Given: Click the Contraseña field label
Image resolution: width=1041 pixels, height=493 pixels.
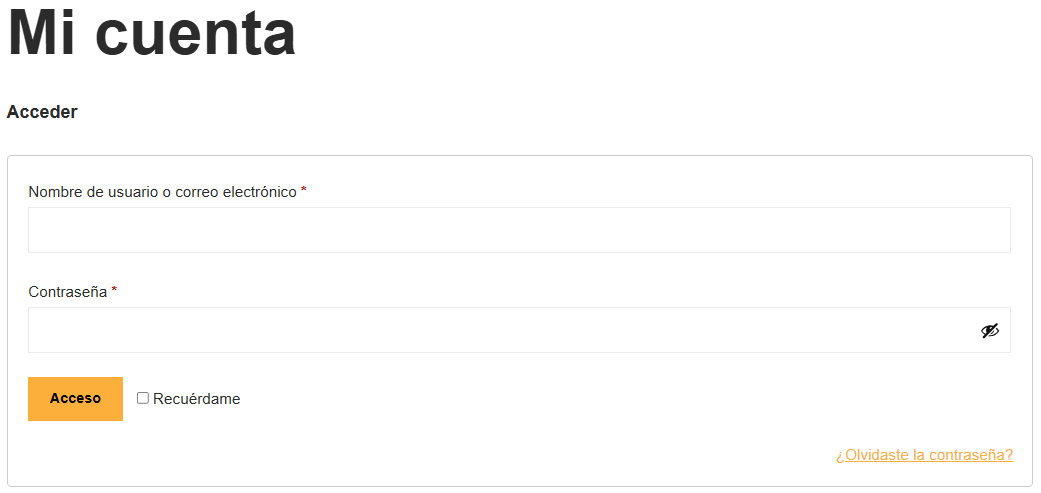Looking at the screenshot, I should tap(68, 292).
